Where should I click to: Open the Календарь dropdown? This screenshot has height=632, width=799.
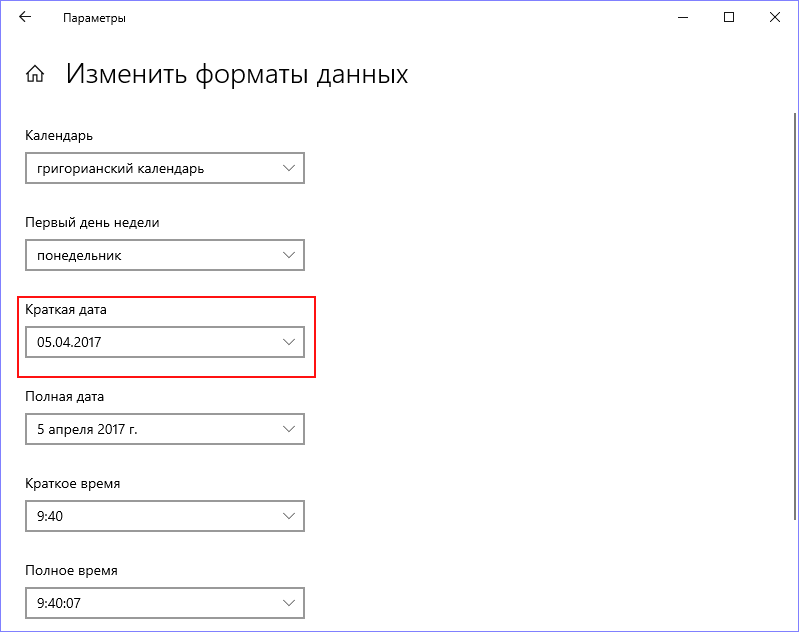165,168
